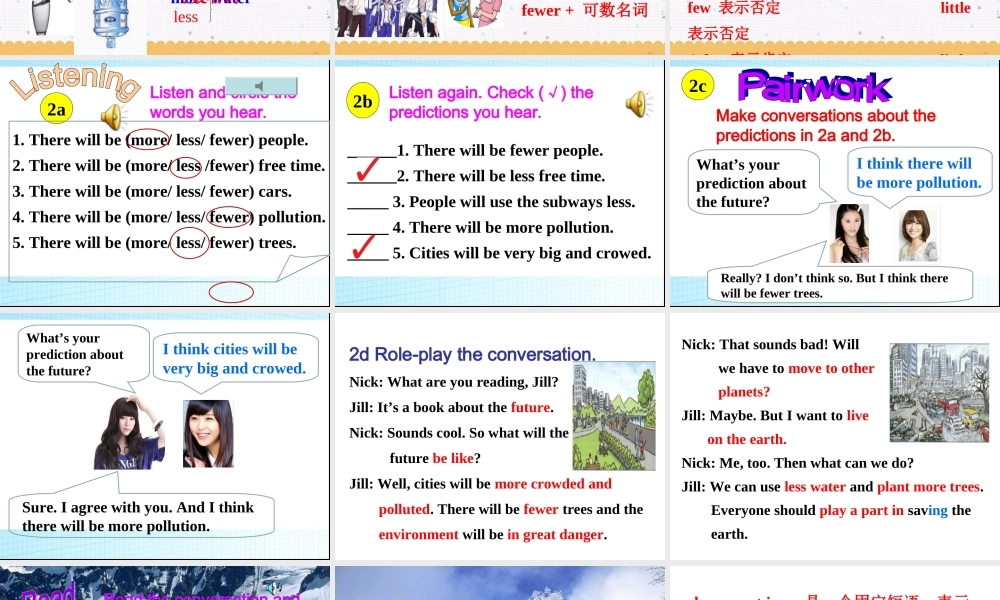The height and width of the screenshot is (600, 1000).
Task: Click the red phrase 'on the earth.'
Action: (747, 439)
